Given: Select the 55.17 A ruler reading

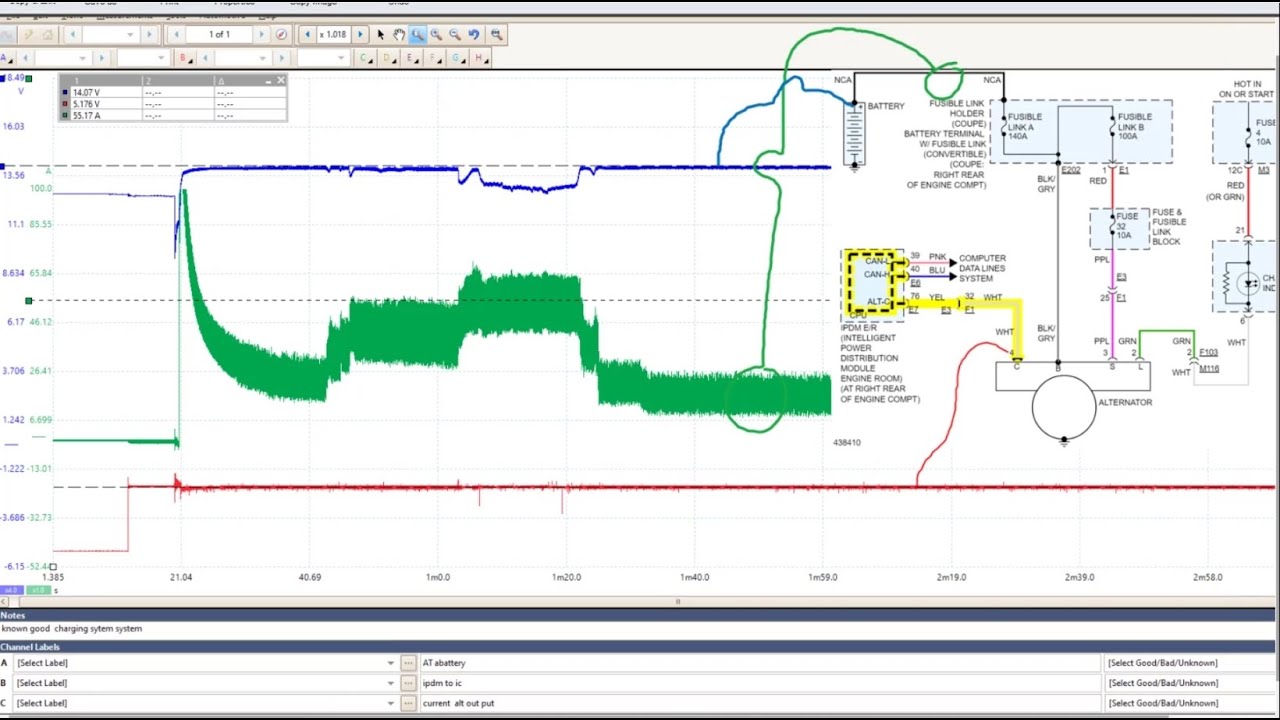Looking at the screenshot, I should (86, 115).
